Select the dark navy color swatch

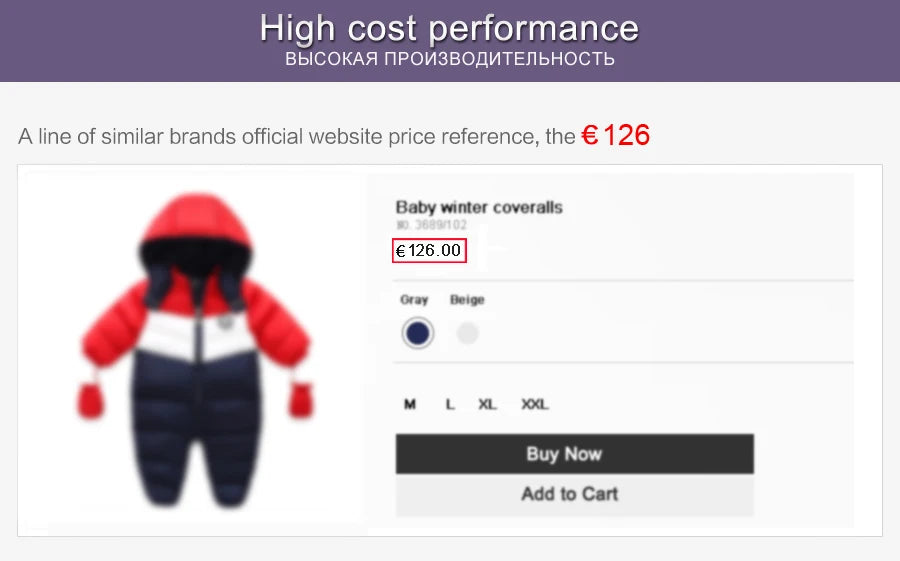(x=417, y=333)
